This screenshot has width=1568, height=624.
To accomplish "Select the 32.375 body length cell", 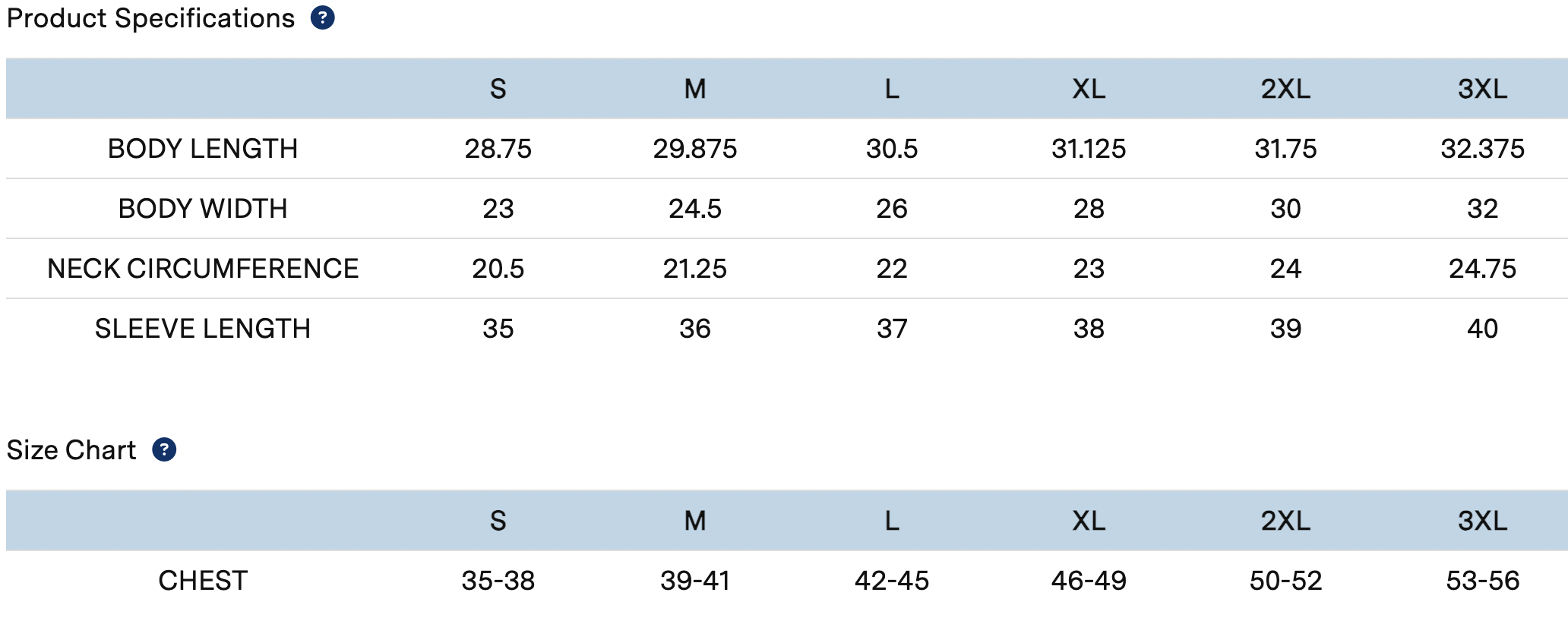I will pyautogui.click(x=1482, y=149).
